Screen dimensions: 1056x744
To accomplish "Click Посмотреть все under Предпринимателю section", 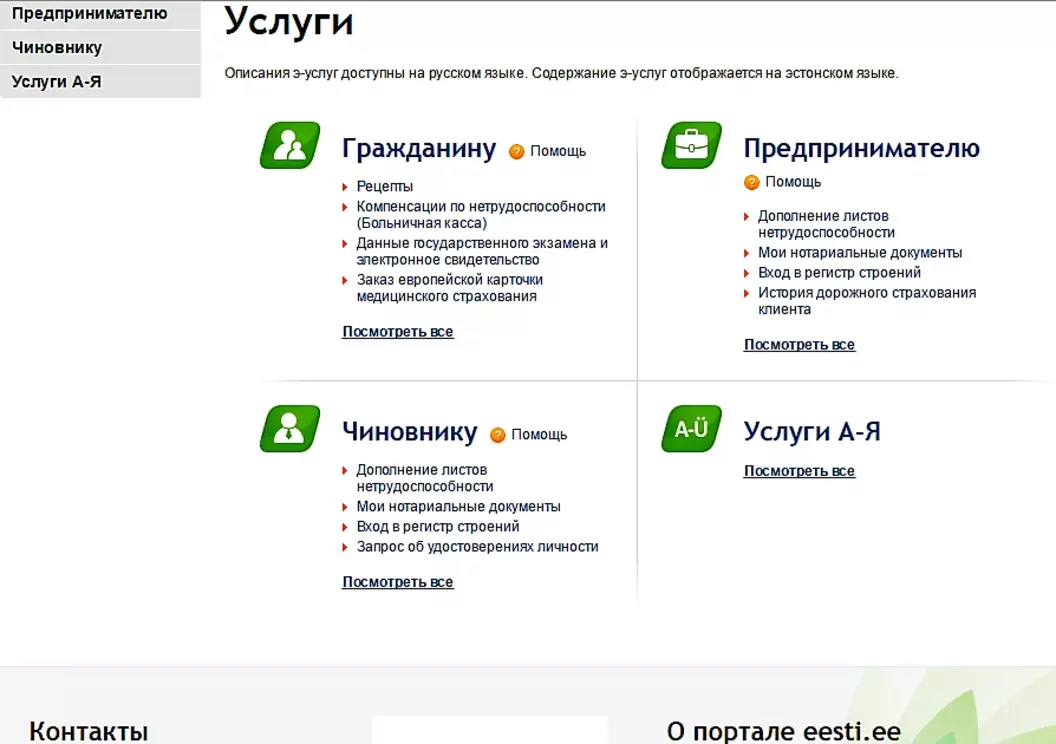I will pos(799,345).
